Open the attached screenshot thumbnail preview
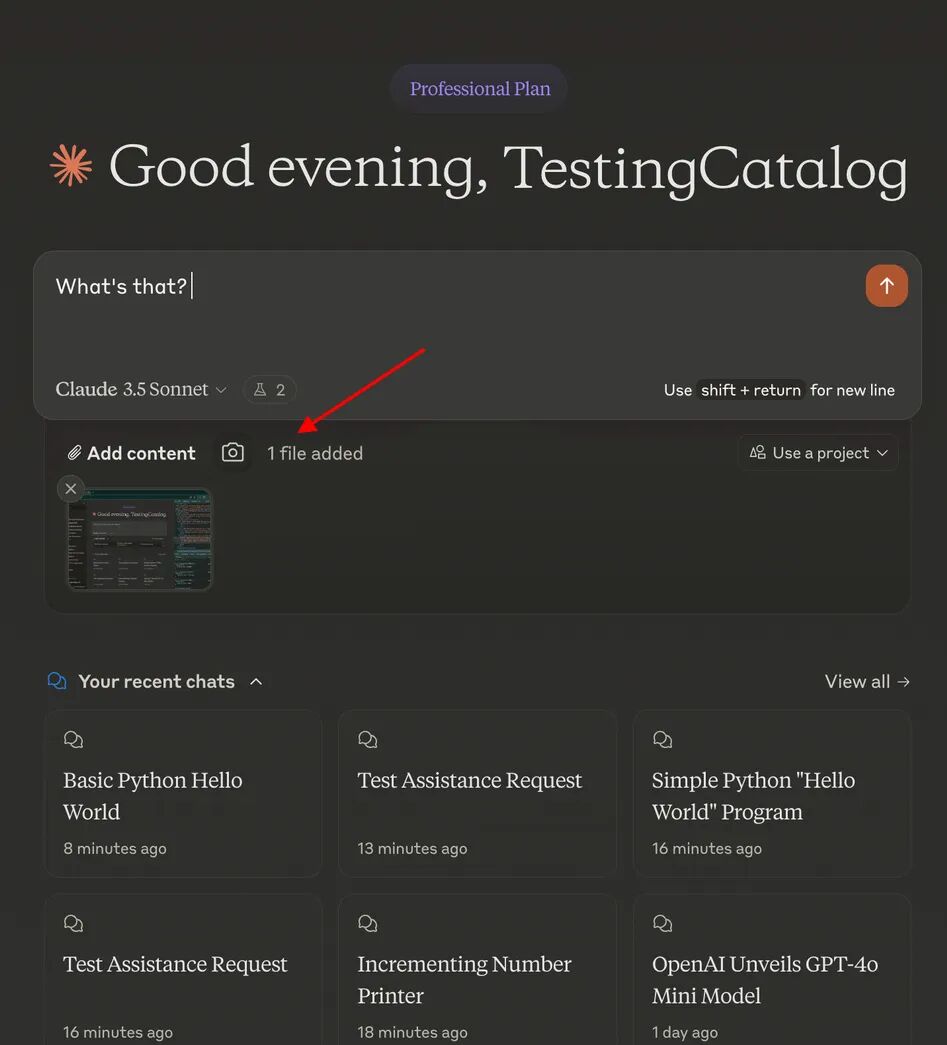Screen dimensions: 947x1045 (x=140, y=538)
